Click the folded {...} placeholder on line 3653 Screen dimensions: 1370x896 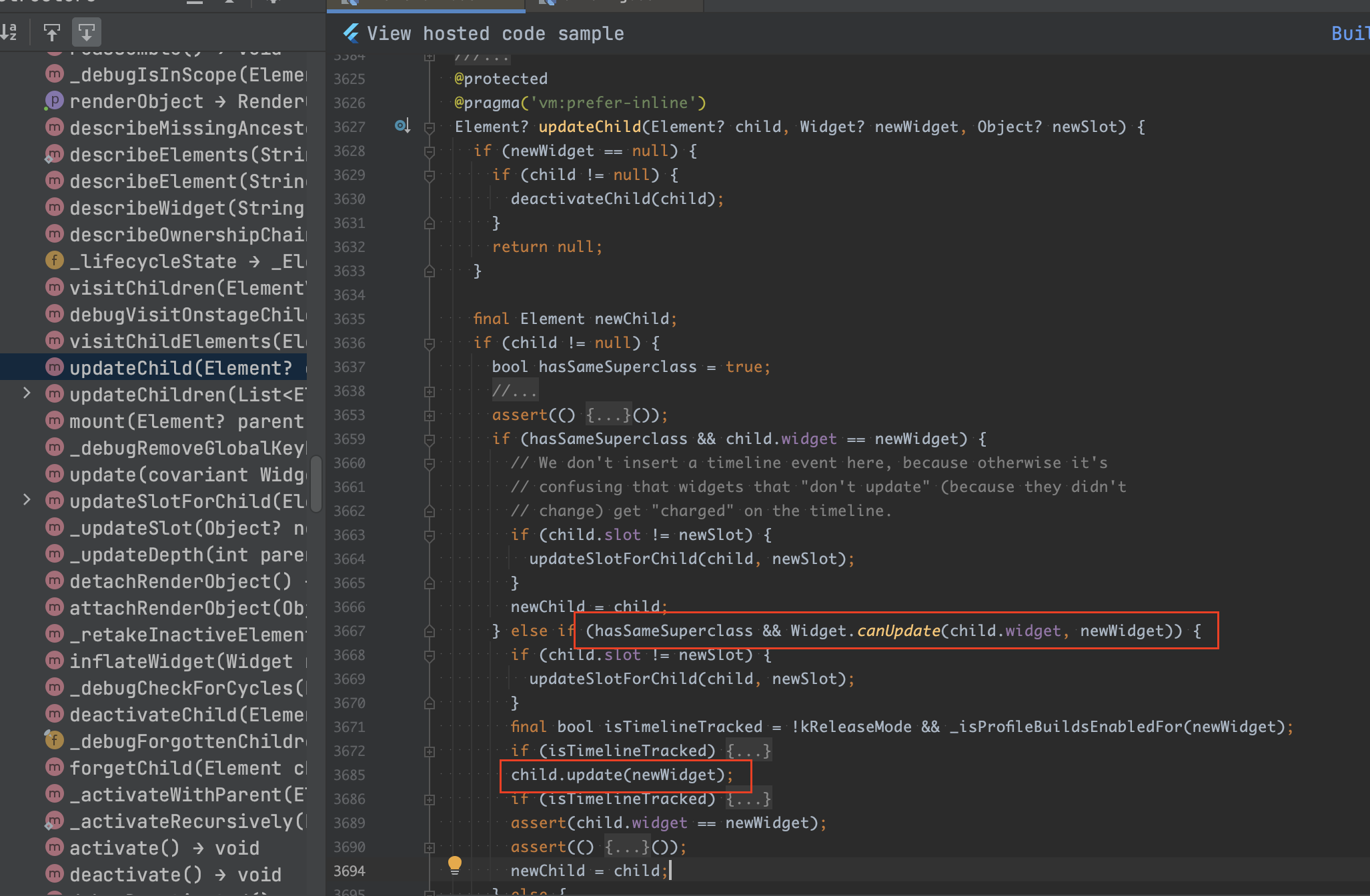(x=608, y=415)
